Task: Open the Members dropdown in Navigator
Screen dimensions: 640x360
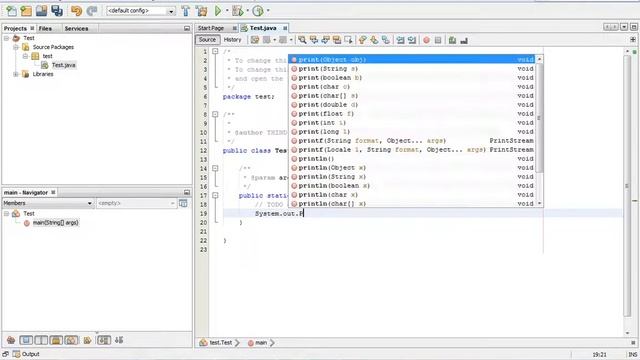Action: [48, 203]
